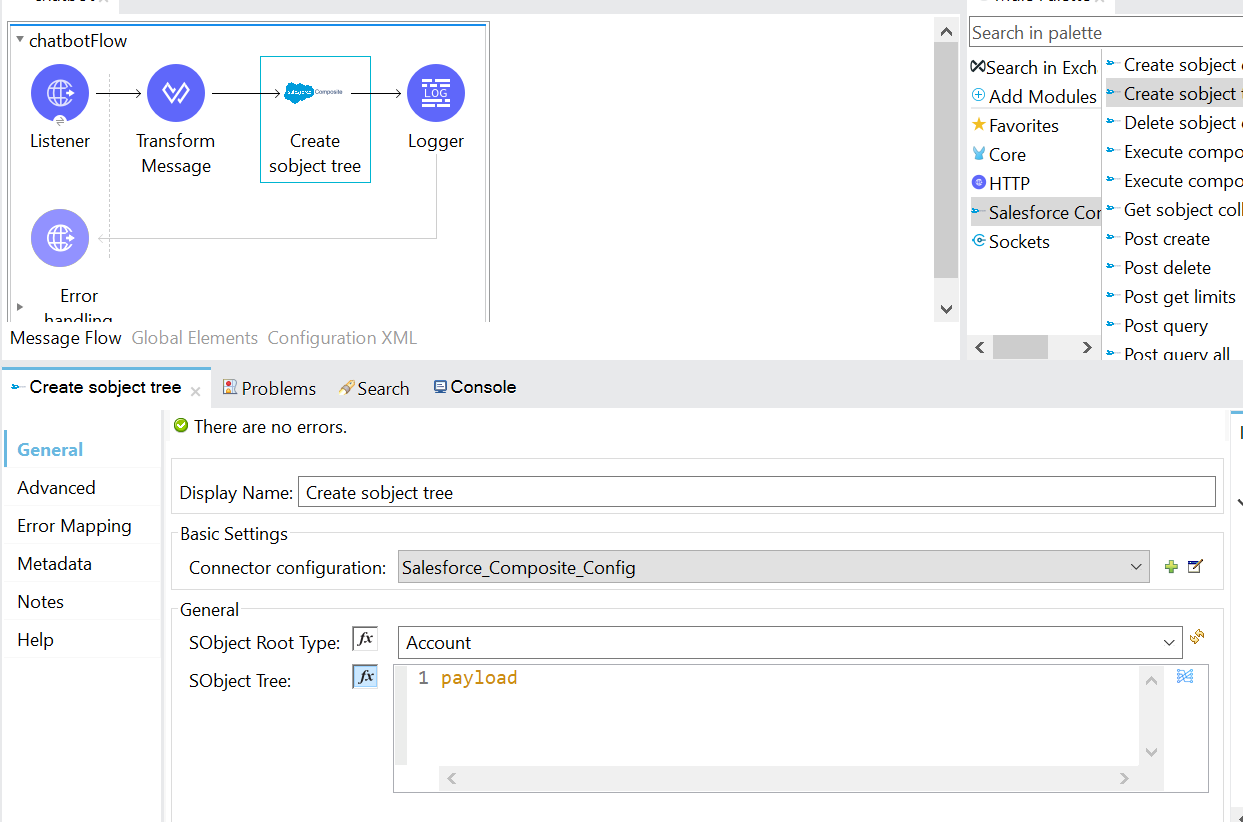This screenshot has width=1243, height=822.
Task: Open the Advanced settings section
Action: click(56, 488)
